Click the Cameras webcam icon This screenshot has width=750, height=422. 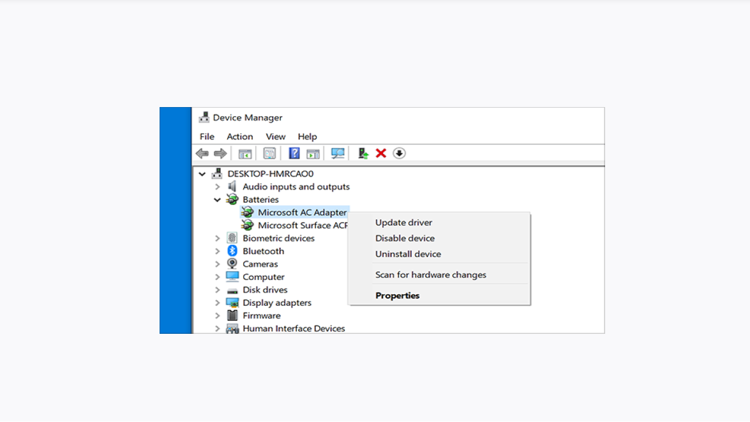tap(232, 264)
